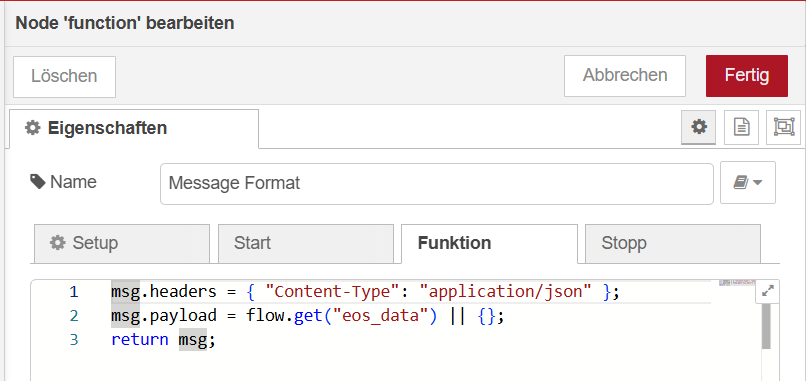This screenshot has height=381, width=806.
Task: Click code line 1 with msg.headers
Action: [x=365, y=292]
